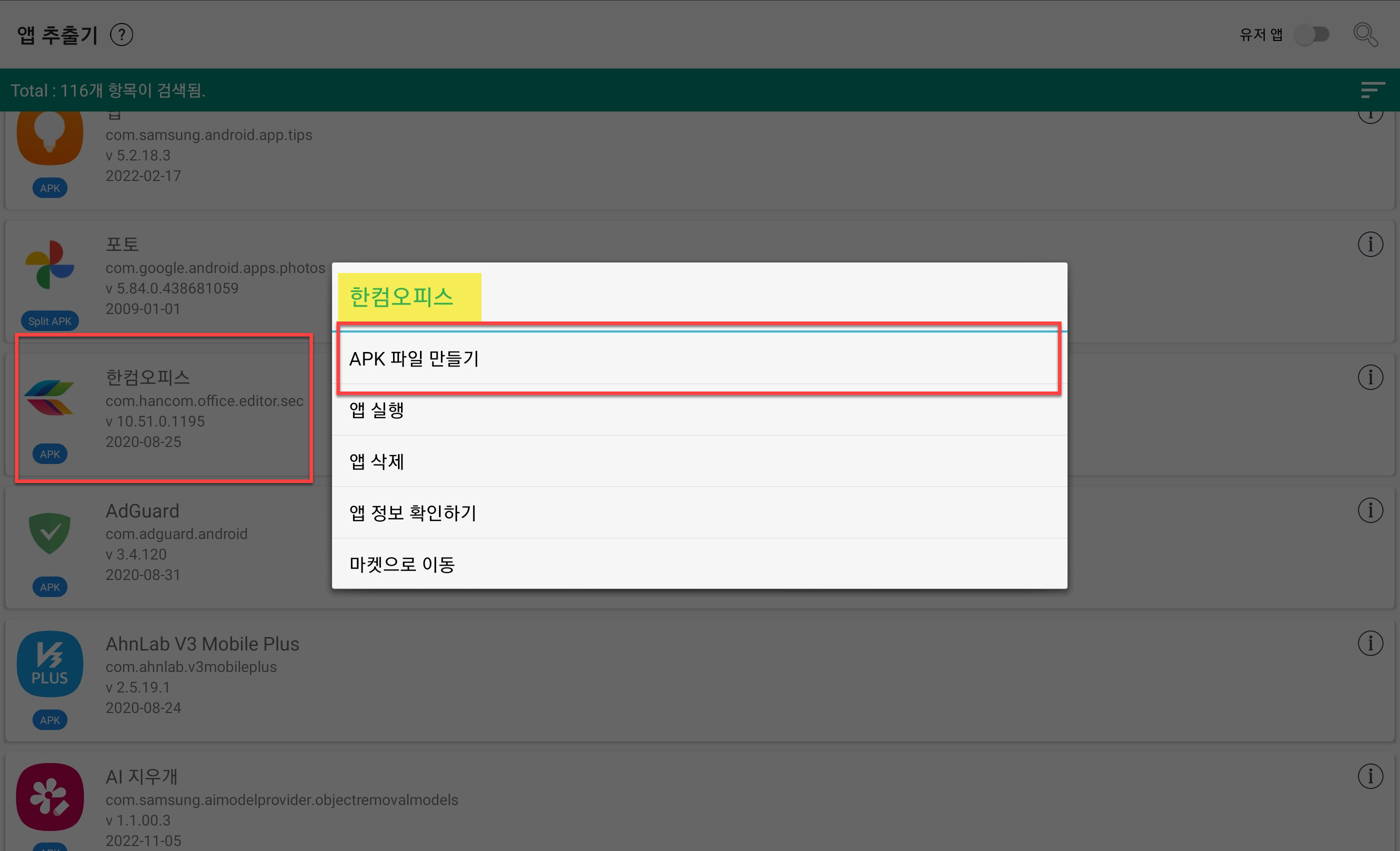Click the AdGuard shield app icon
The image size is (1400, 851).
click(50, 532)
